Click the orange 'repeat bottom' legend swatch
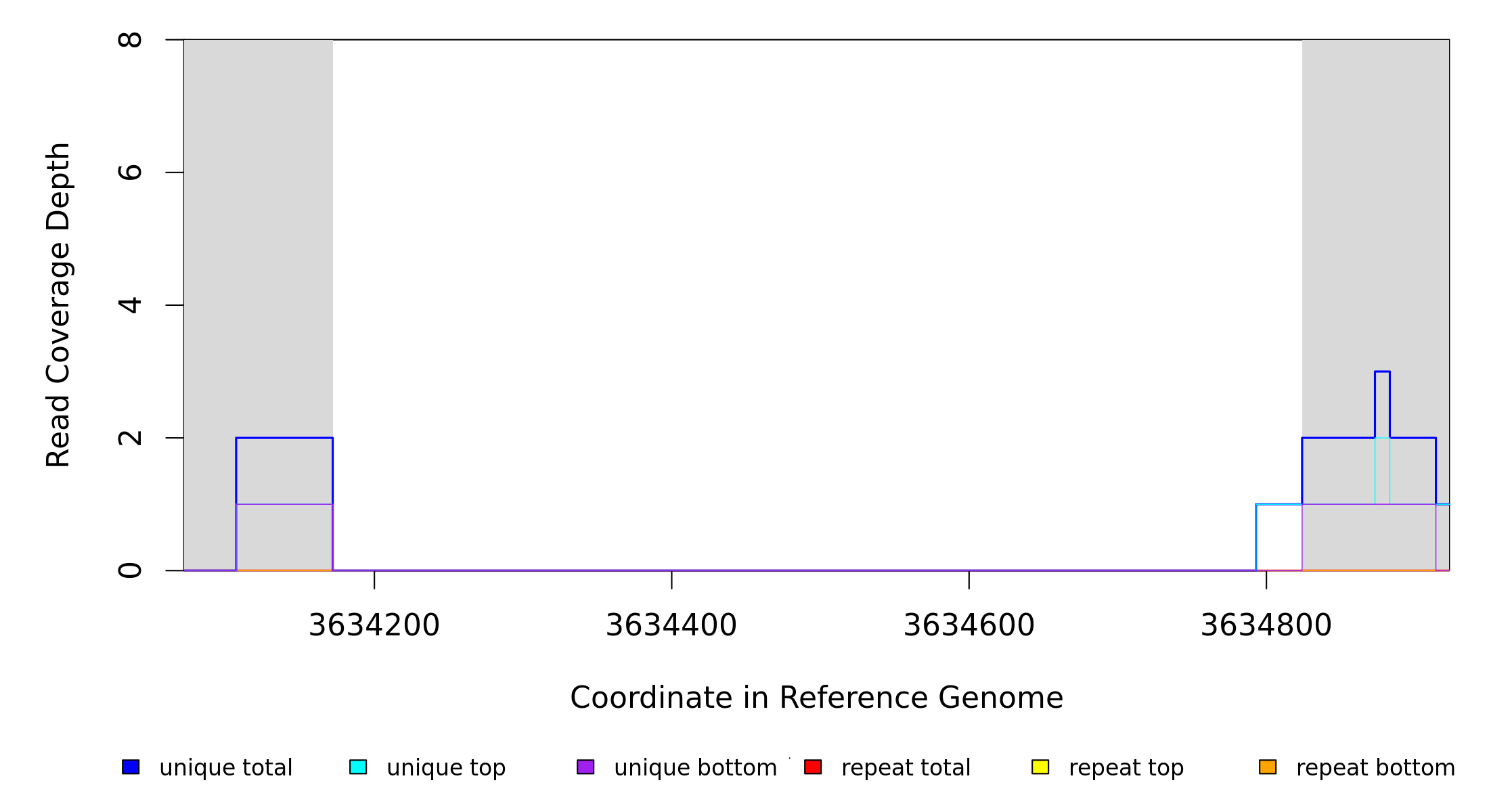 pyautogui.click(x=1268, y=767)
